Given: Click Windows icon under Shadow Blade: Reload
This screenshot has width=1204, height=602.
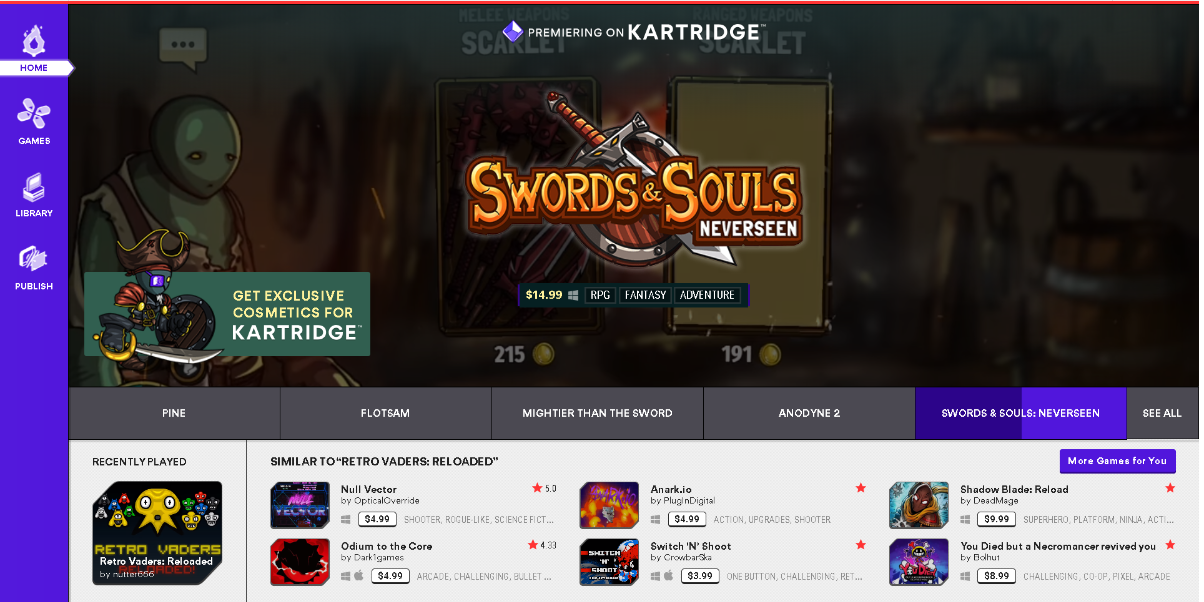Looking at the screenshot, I should (965, 519).
